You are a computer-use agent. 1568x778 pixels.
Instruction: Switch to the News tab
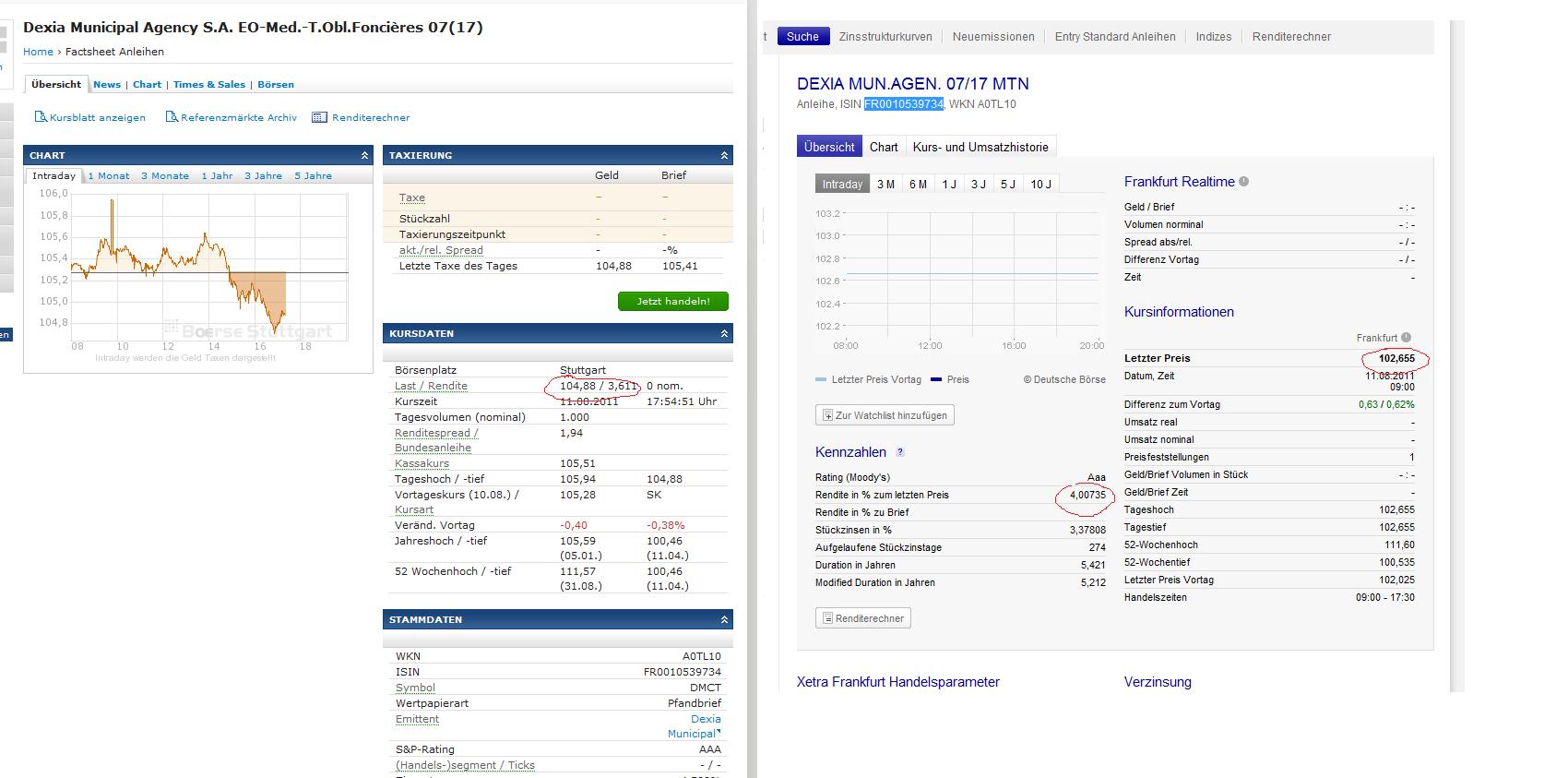point(107,84)
